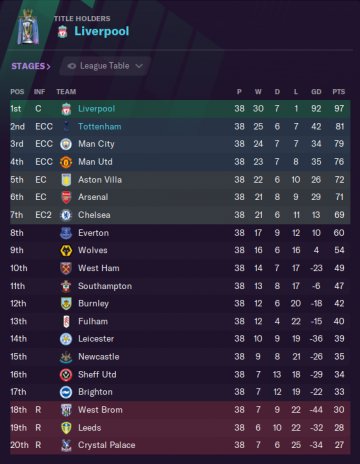
Task: Sort table by PTS column header
Action: (x=339, y=92)
